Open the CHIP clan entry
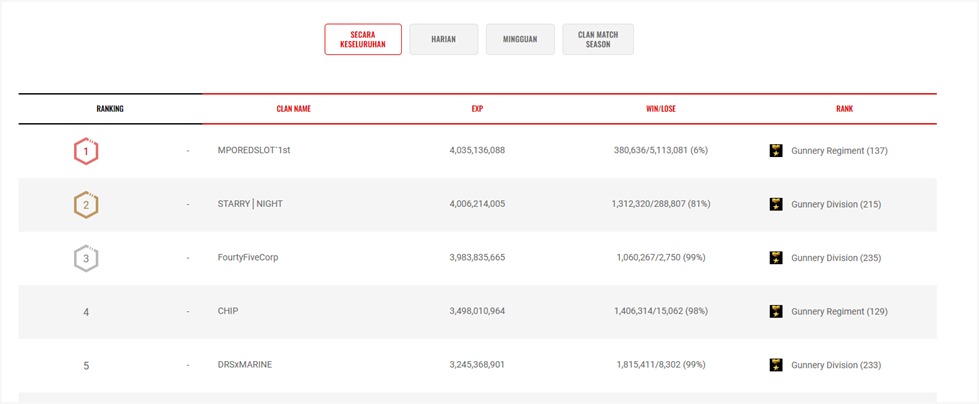Image resolution: width=979 pixels, height=404 pixels. coord(228,312)
